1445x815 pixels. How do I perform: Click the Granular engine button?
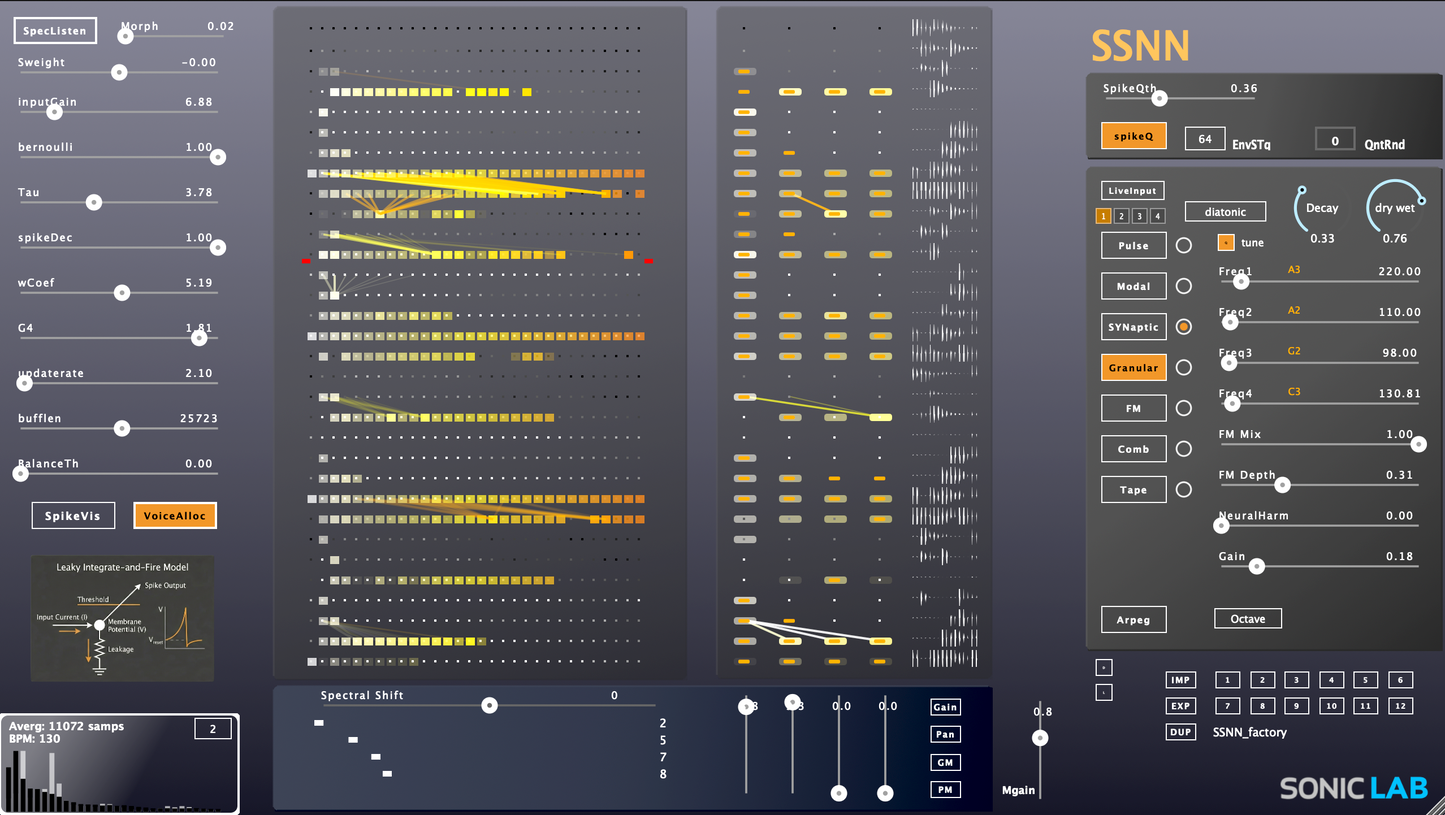pyautogui.click(x=1134, y=368)
